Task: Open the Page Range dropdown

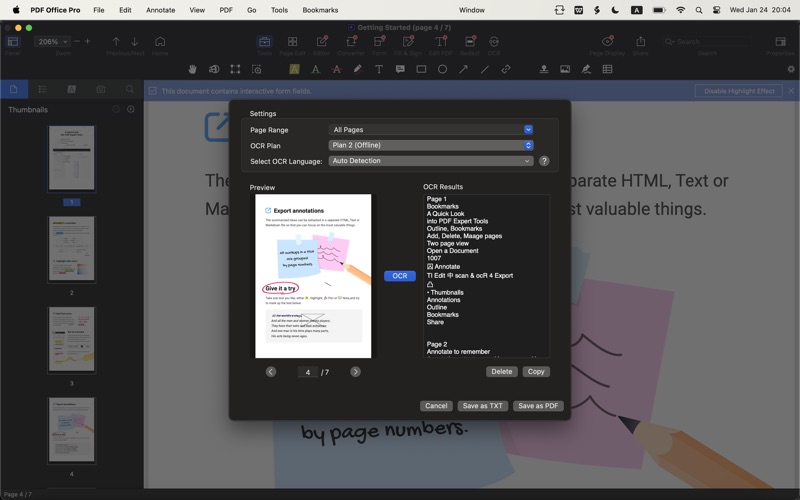Action: point(431,130)
